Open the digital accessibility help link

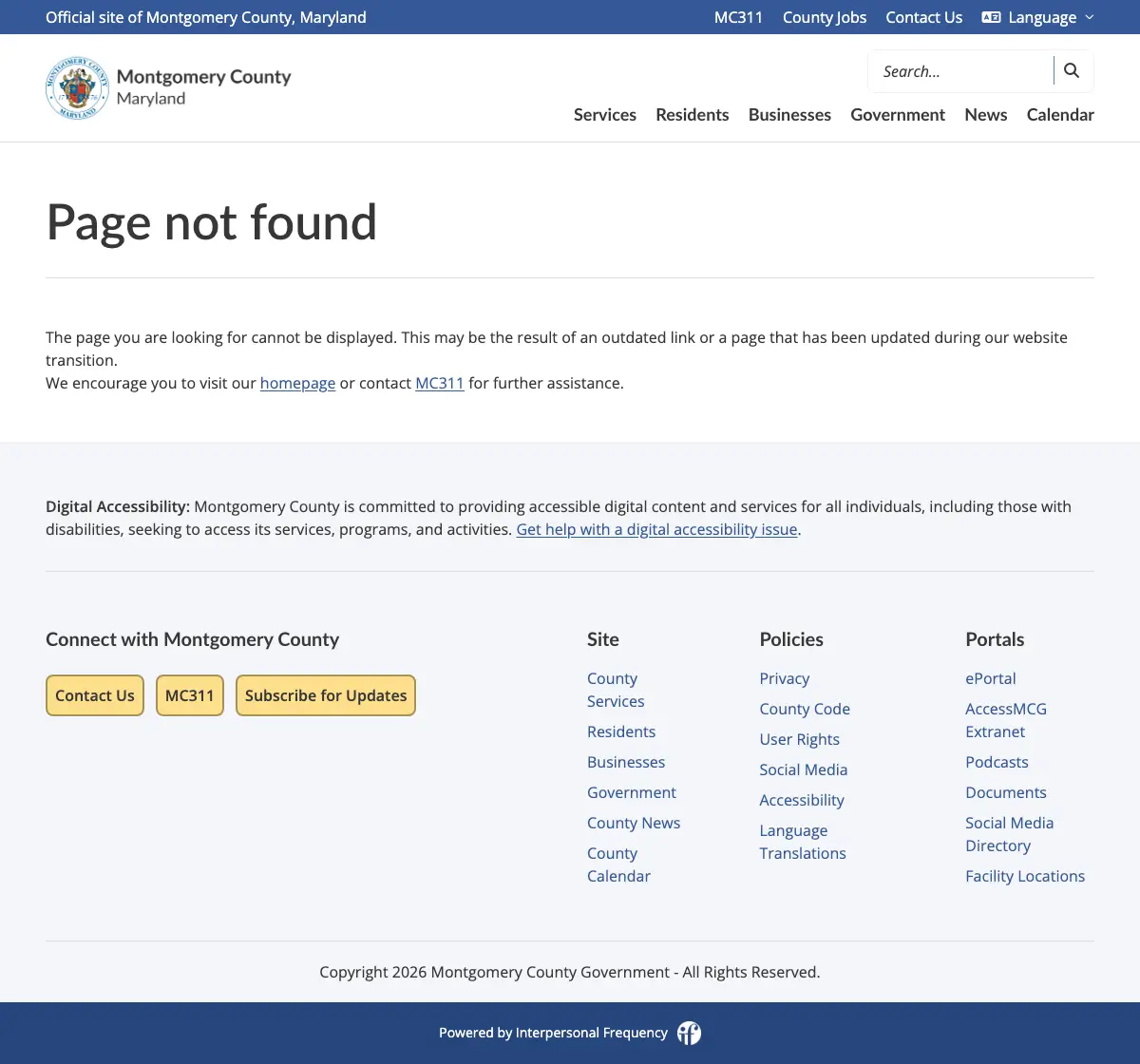656,529
